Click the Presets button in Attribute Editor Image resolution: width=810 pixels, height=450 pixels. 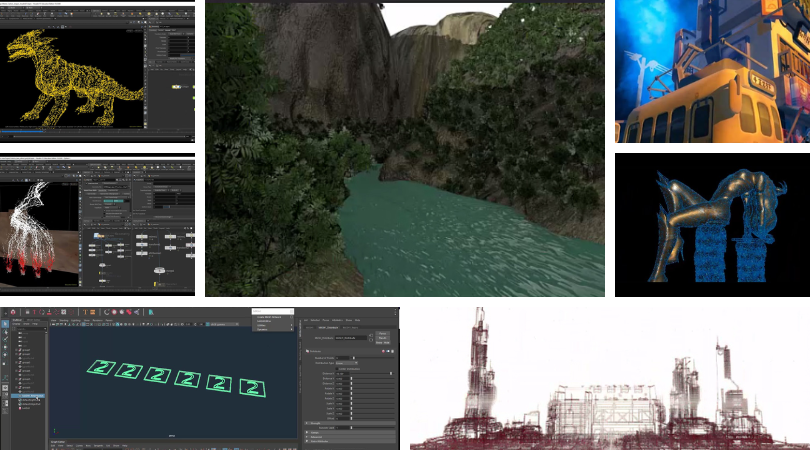[x=383, y=339]
